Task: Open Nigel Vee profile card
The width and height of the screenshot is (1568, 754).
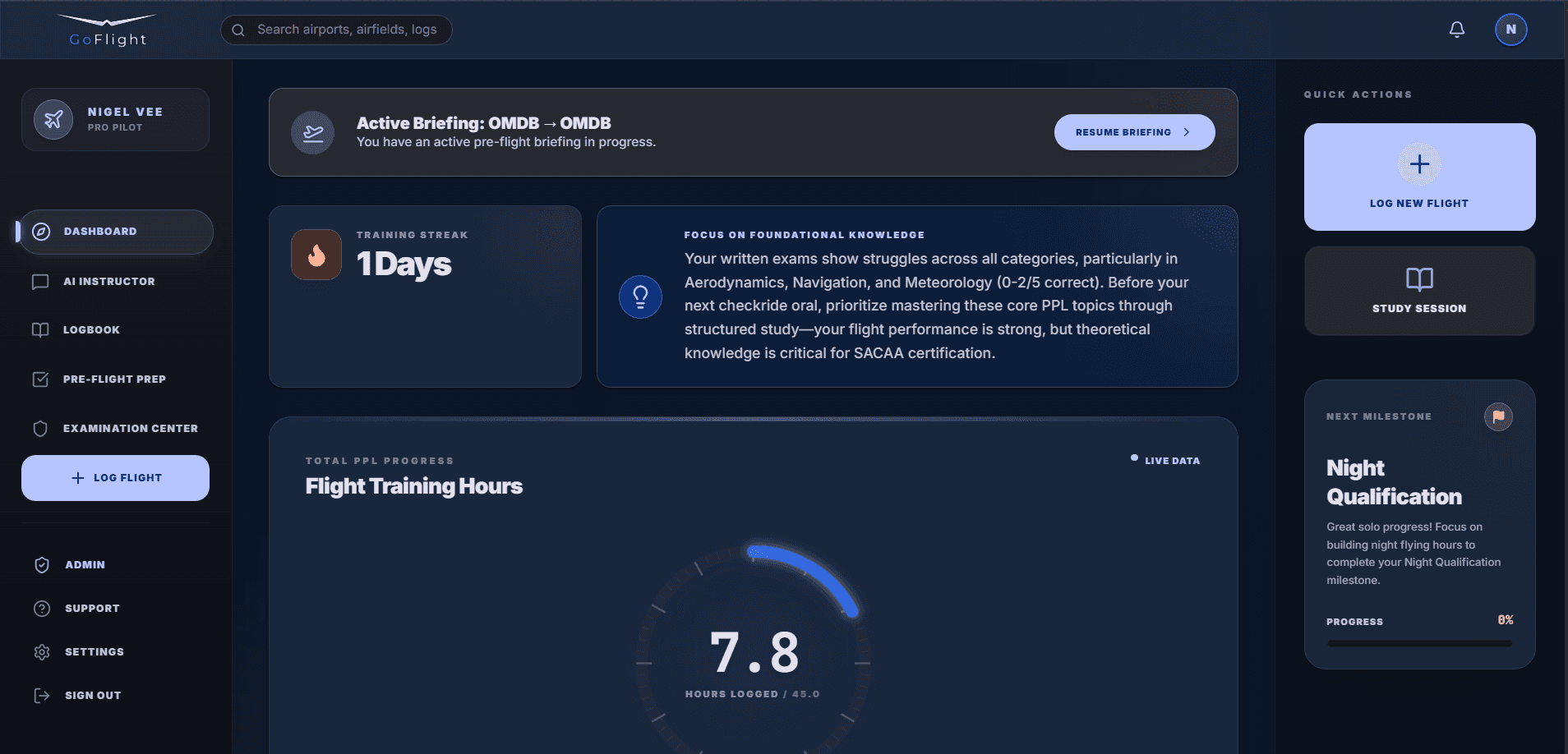Action: pos(115,119)
